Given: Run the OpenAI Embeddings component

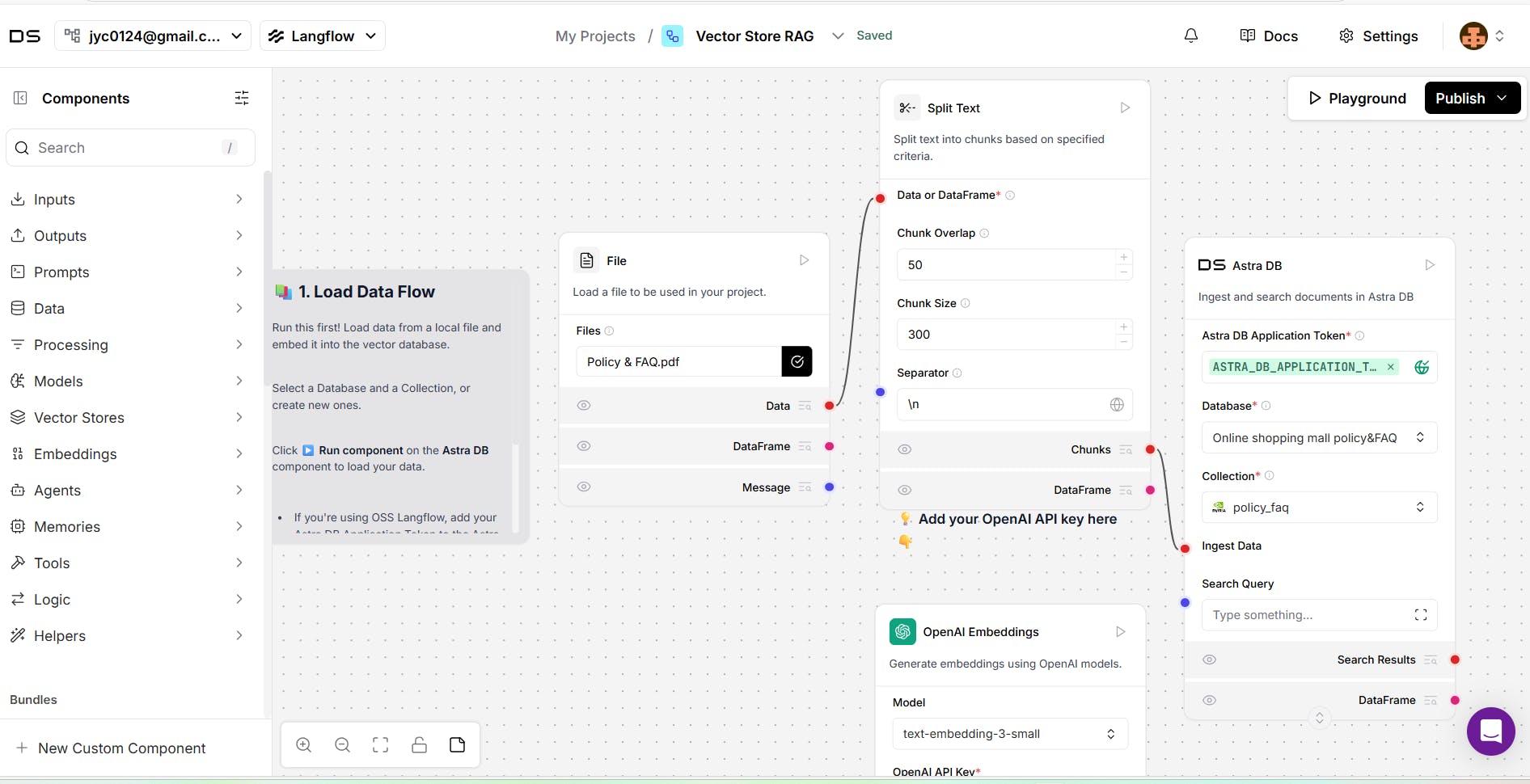Looking at the screenshot, I should point(1120,631).
